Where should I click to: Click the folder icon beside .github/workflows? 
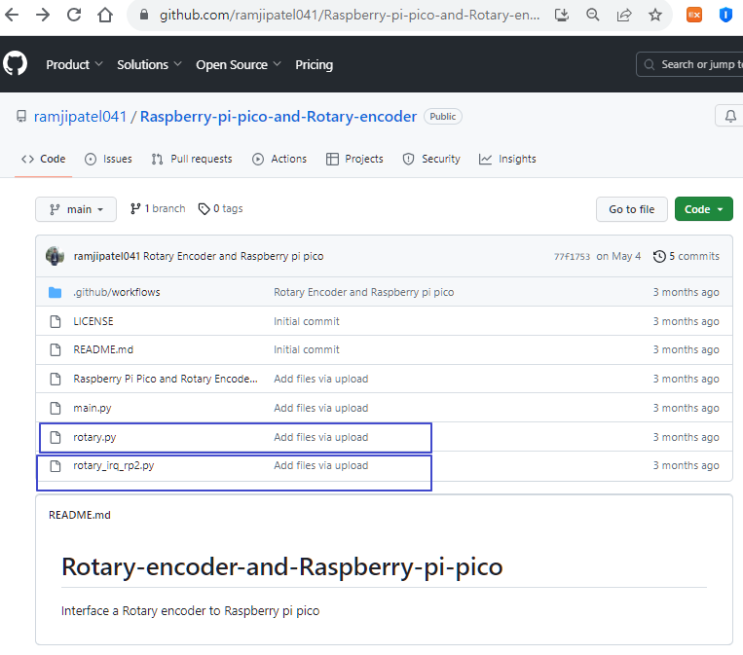[x=55, y=292]
